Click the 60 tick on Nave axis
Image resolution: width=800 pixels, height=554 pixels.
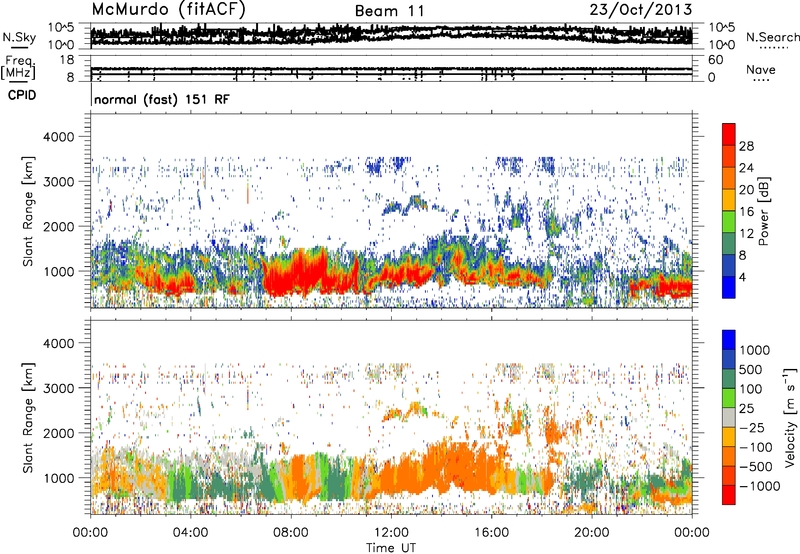[x=716, y=60]
